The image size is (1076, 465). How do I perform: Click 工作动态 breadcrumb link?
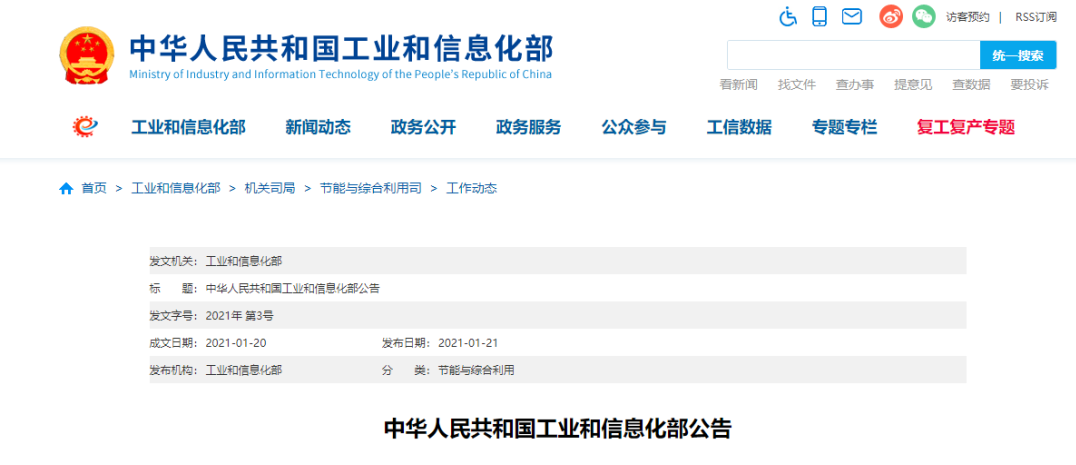click(x=471, y=189)
